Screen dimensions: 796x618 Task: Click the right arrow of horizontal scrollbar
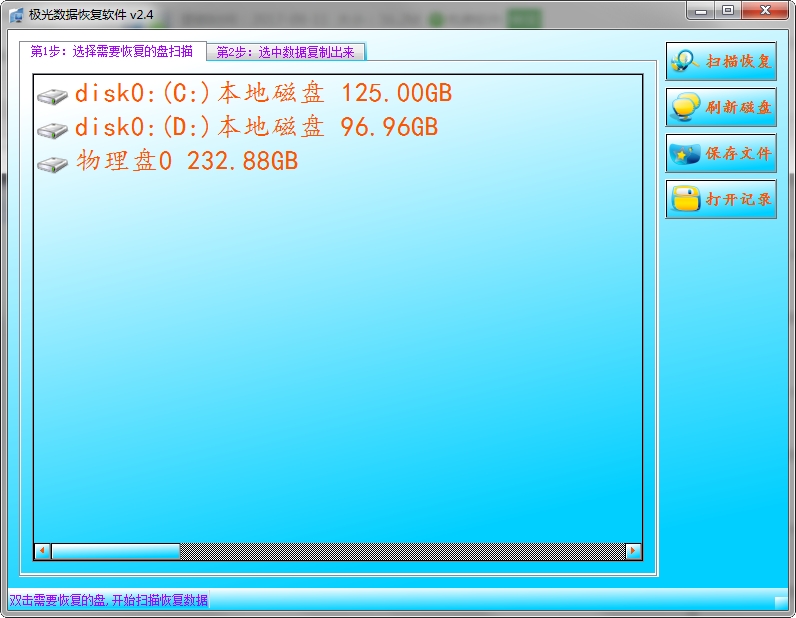click(632, 551)
